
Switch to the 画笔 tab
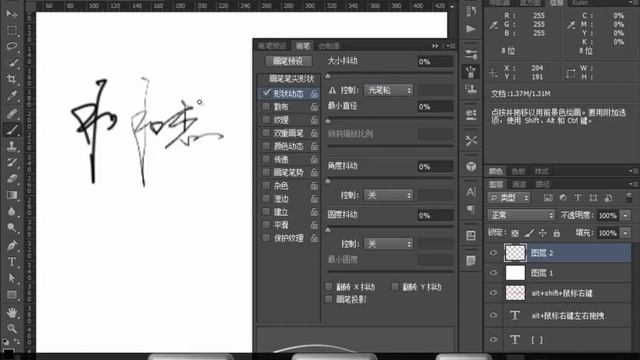click(x=303, y=46)
